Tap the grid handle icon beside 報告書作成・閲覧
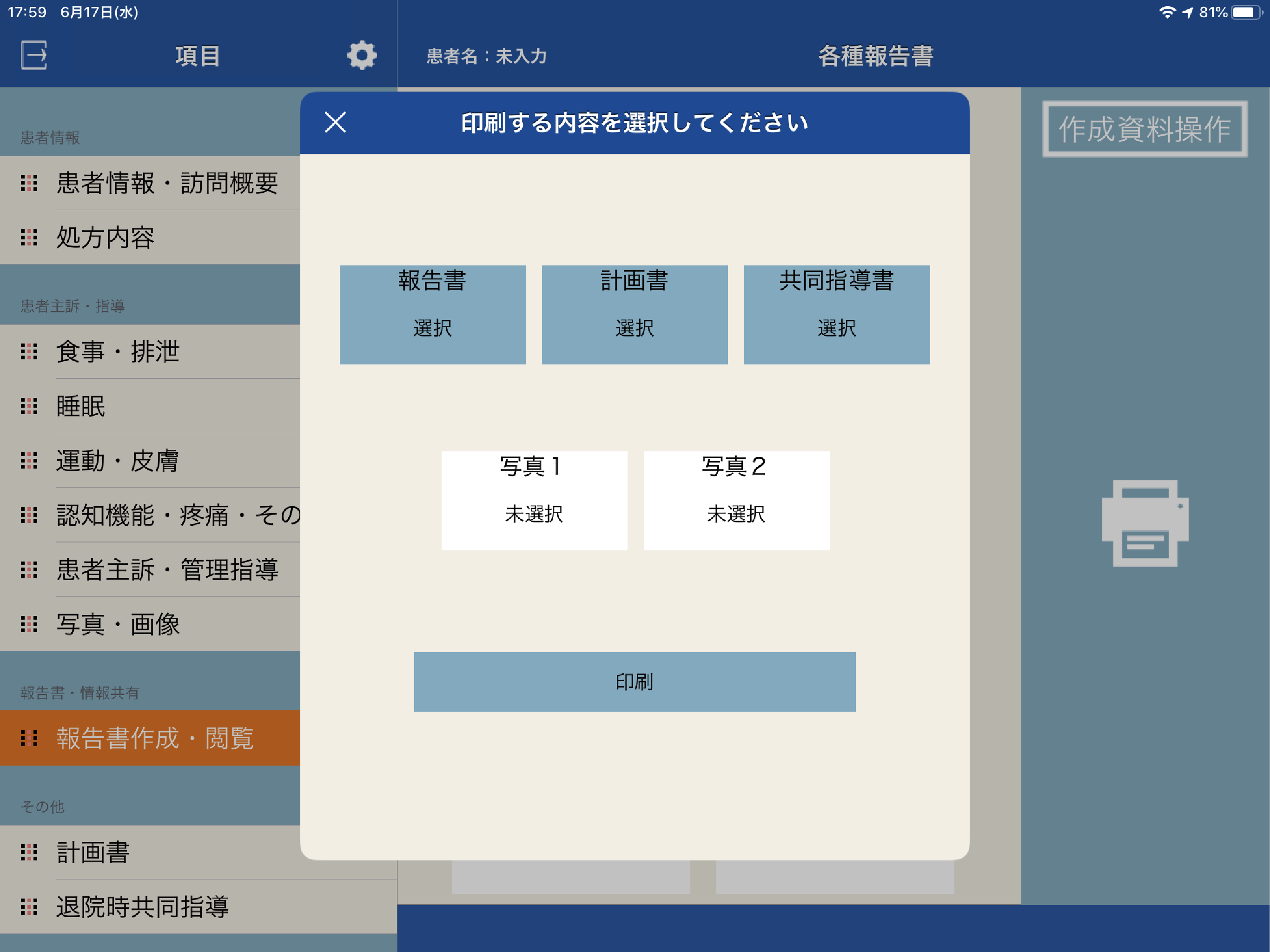Viewport: 1270px width, 952px height. [29, 738]
